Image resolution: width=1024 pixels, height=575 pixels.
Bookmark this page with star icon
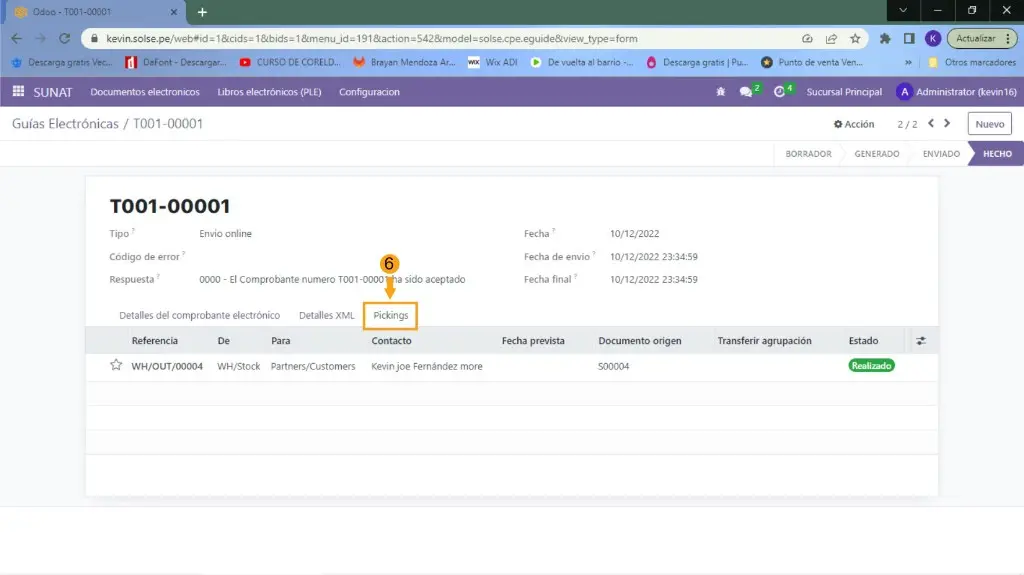[855, 38]
